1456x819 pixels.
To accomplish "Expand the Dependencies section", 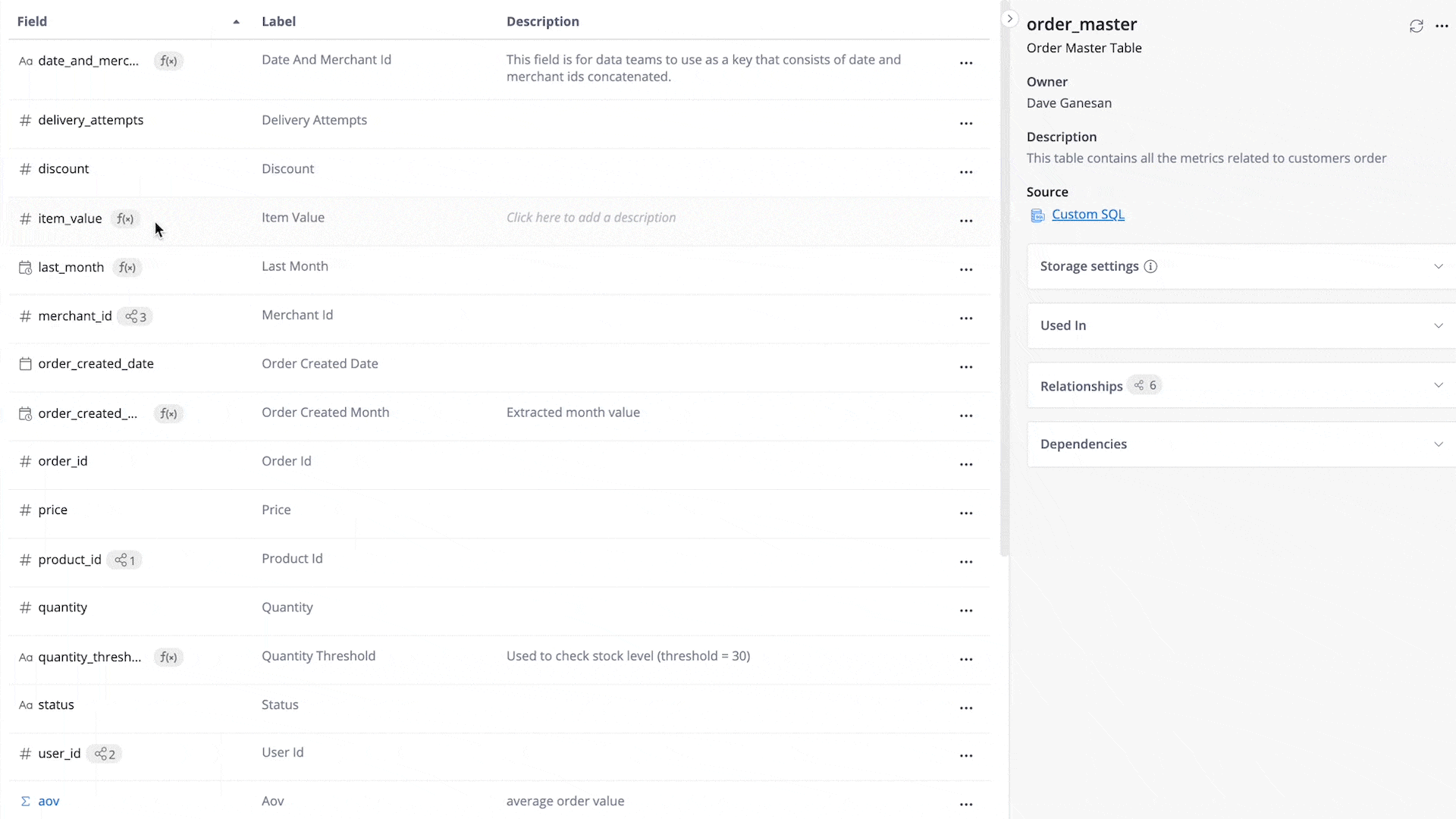I will coord(1438,444).
